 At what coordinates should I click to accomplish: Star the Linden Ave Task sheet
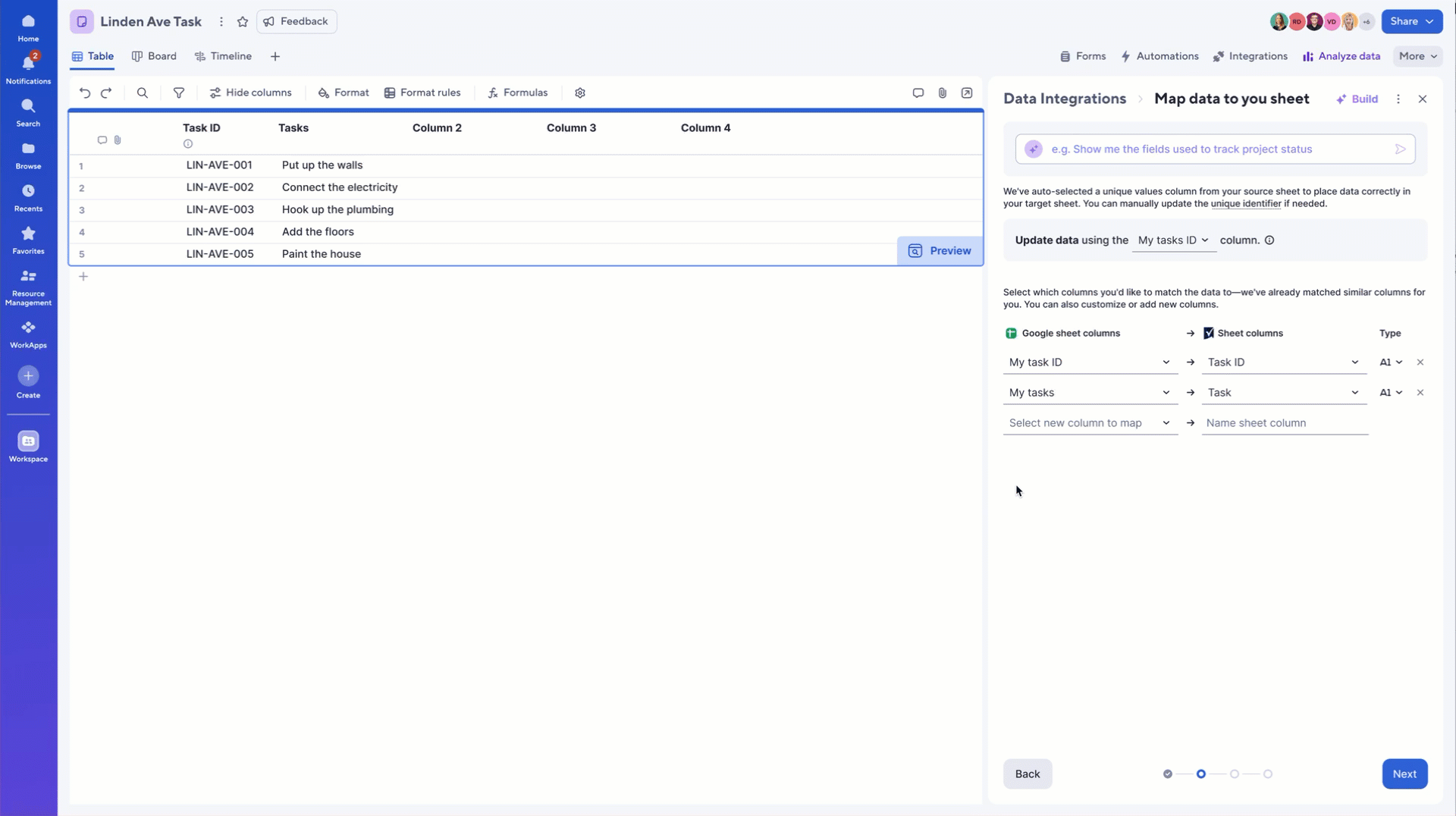[243, 22]
